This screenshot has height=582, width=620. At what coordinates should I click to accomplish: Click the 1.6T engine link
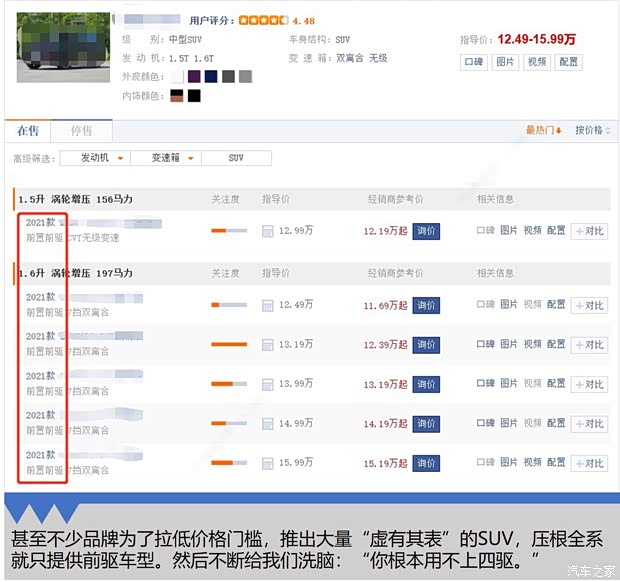pyautogui.click(x=204, y=59)
